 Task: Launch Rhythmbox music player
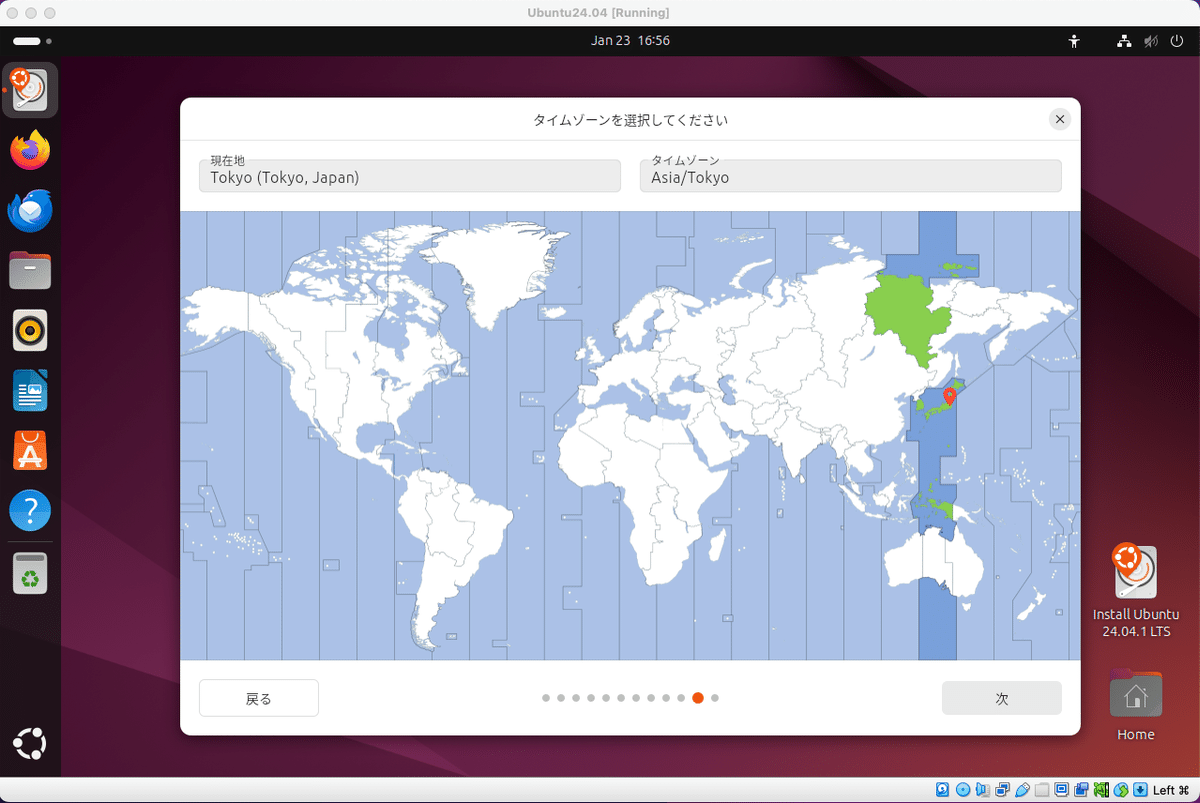coord(31,330)
